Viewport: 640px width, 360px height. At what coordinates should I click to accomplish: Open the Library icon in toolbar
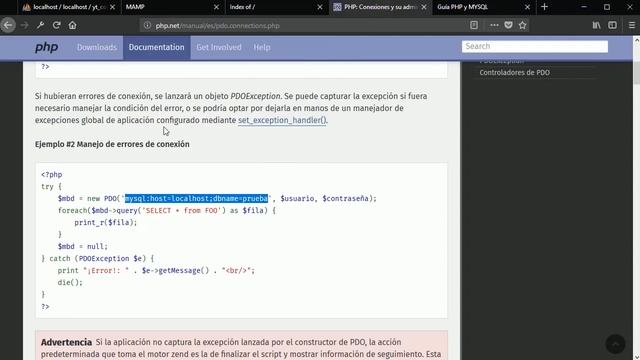596,25
